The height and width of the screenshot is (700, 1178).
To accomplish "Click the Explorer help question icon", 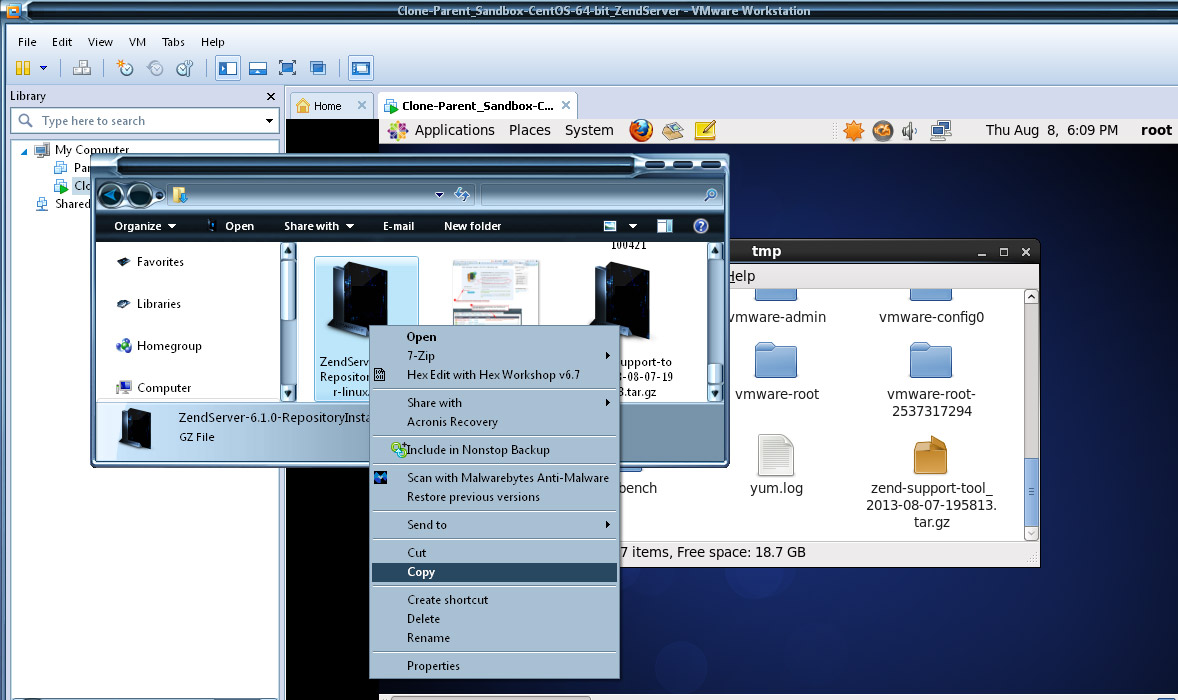I will tap(701, 226).
